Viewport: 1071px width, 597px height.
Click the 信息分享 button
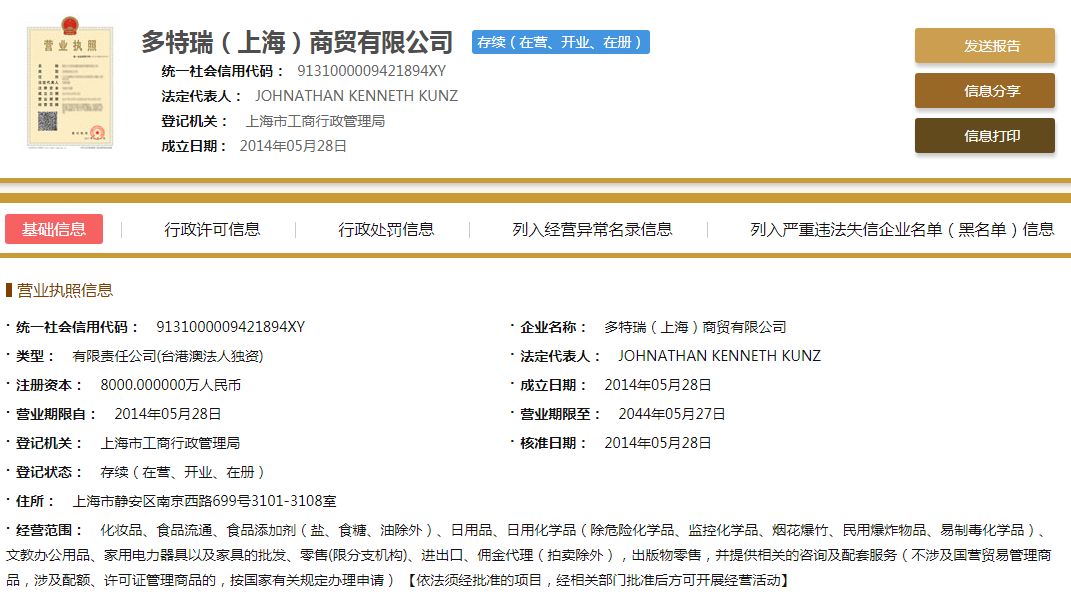tap(984, 91)
